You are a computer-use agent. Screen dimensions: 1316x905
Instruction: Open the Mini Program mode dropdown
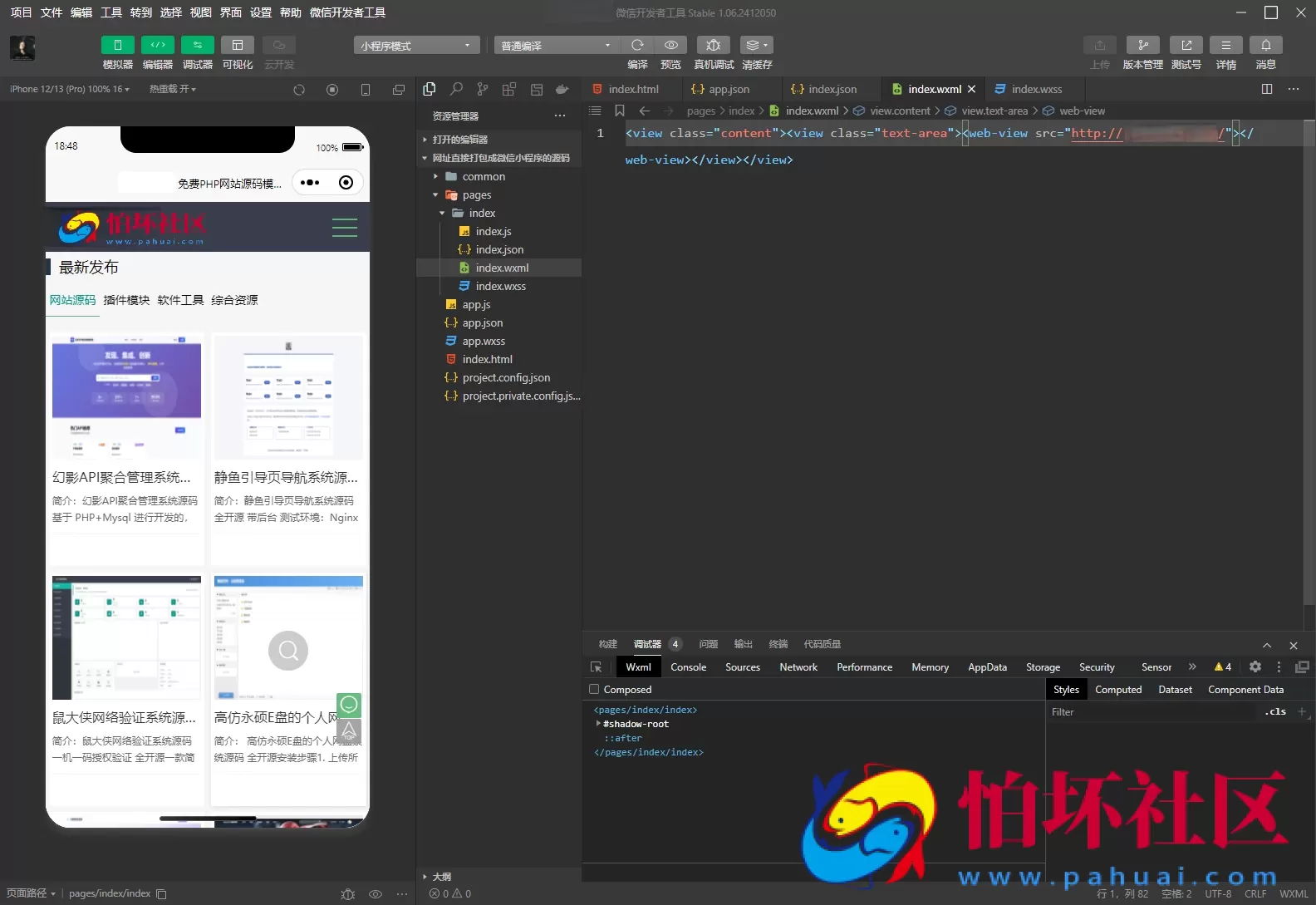click(x=416, y=46)
